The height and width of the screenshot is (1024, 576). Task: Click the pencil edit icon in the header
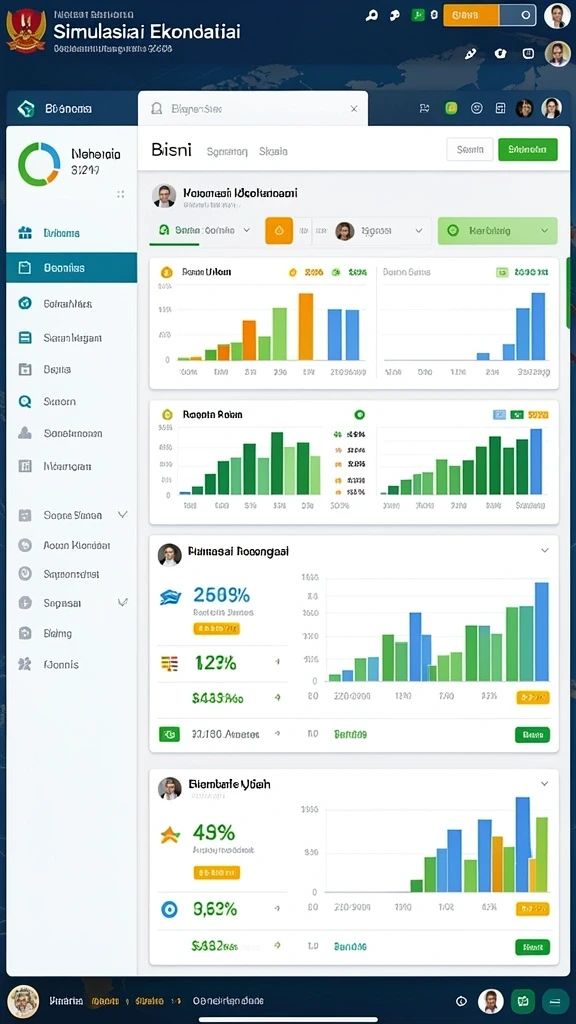pos(471,54)
